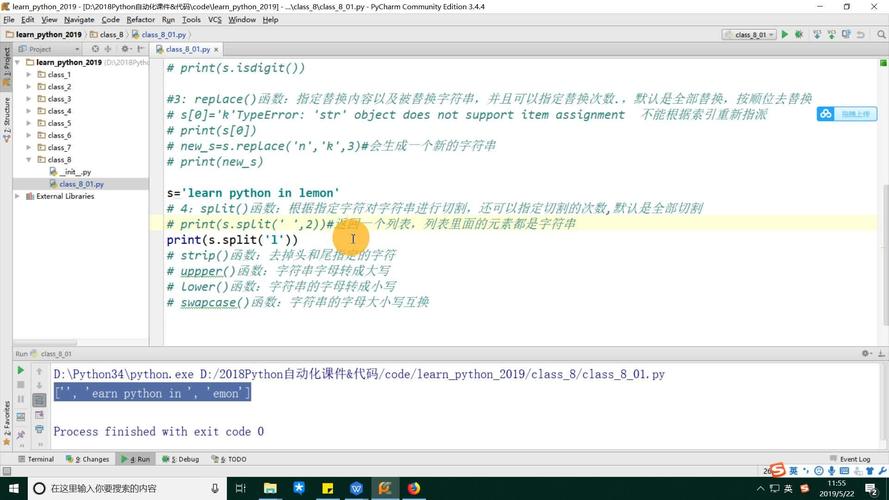Image resolution: width=889 pixels, height=500 pixels.
Task: Revert changes with the undo arrow icon
Action: [861, 35]
